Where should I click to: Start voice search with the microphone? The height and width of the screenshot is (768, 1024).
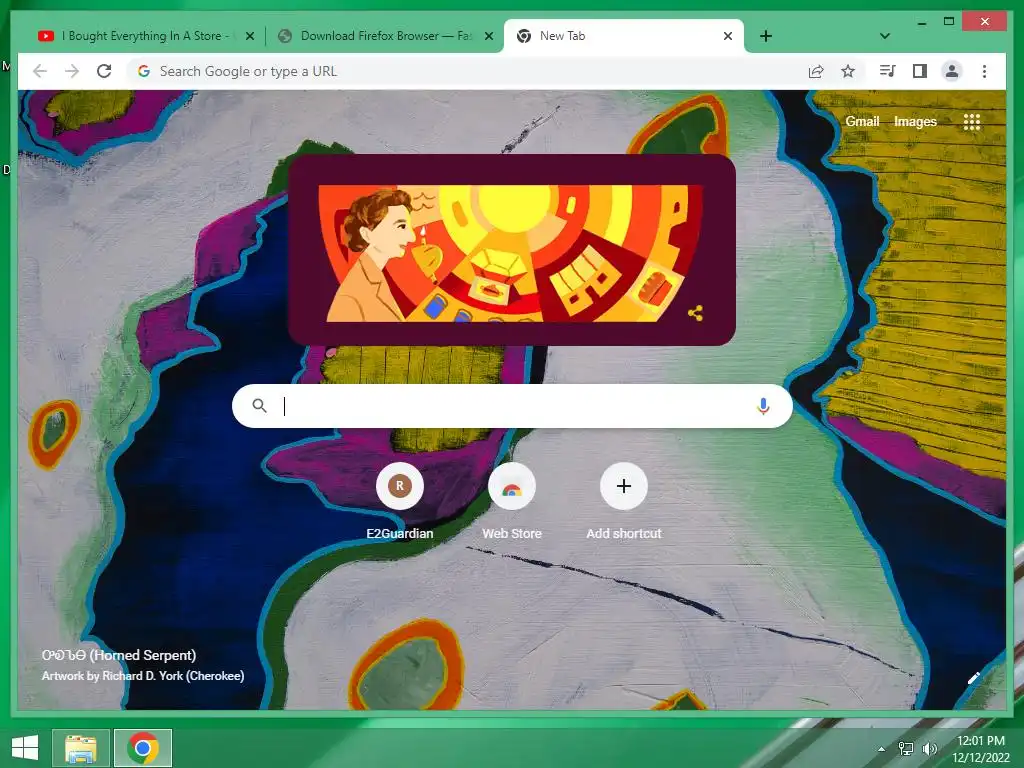[763, 406]
